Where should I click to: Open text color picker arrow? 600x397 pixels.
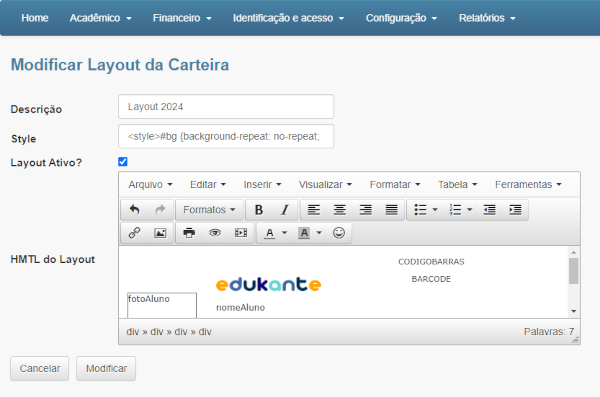coord(285,233)
